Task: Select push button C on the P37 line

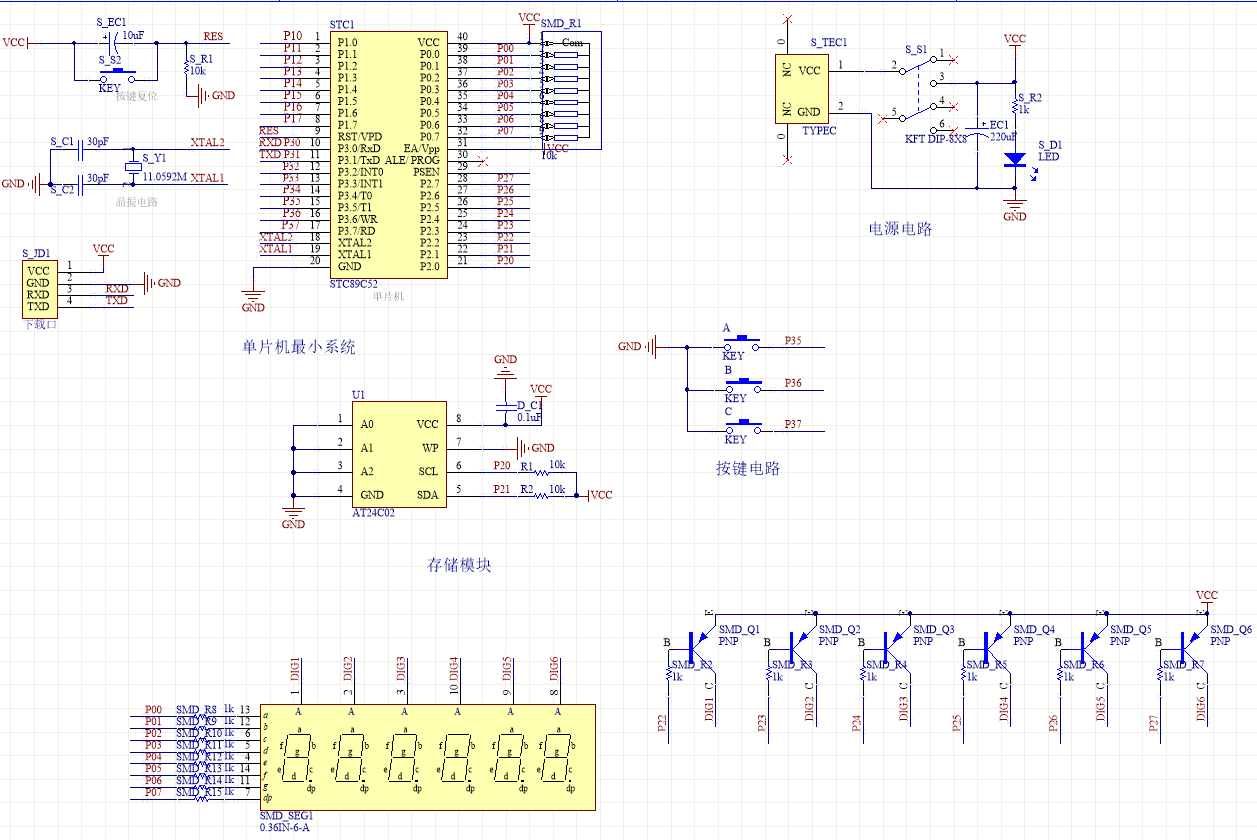Action: pos(740,429)
